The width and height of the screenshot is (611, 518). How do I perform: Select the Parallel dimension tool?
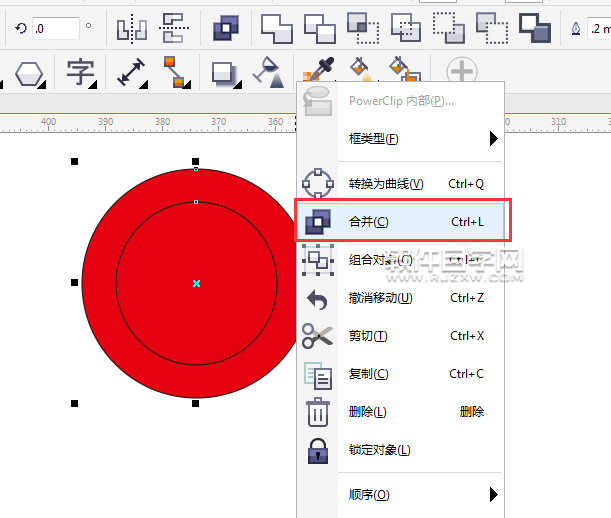point(131,72)
